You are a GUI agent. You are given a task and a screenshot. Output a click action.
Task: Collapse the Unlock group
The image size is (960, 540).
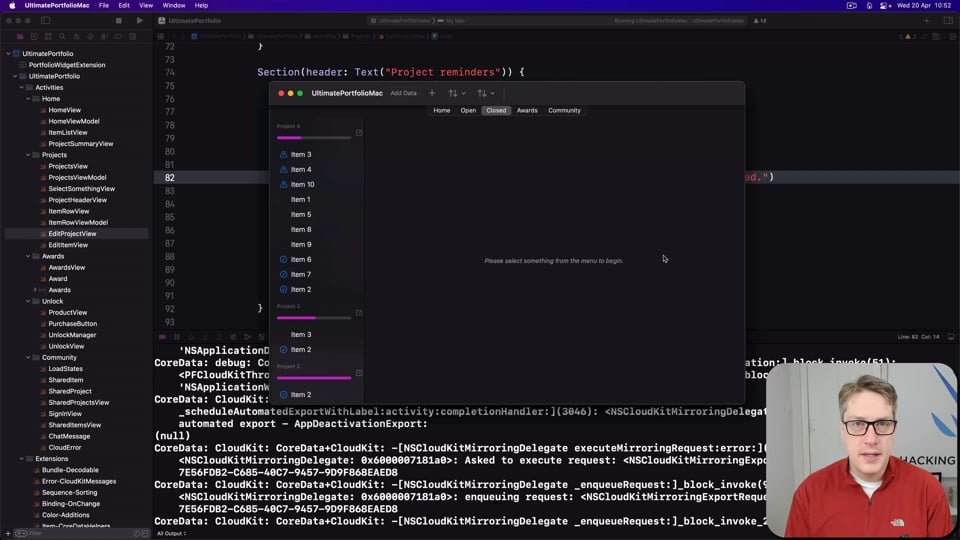coord(28,301)
